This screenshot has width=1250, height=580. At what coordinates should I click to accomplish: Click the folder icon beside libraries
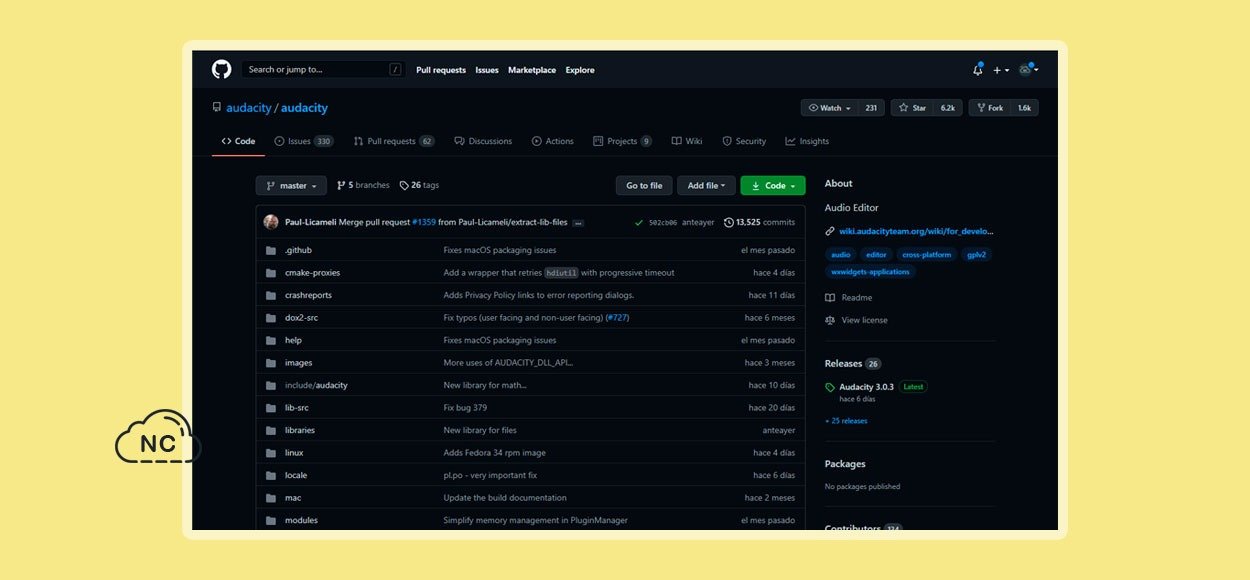pos(271,430)
